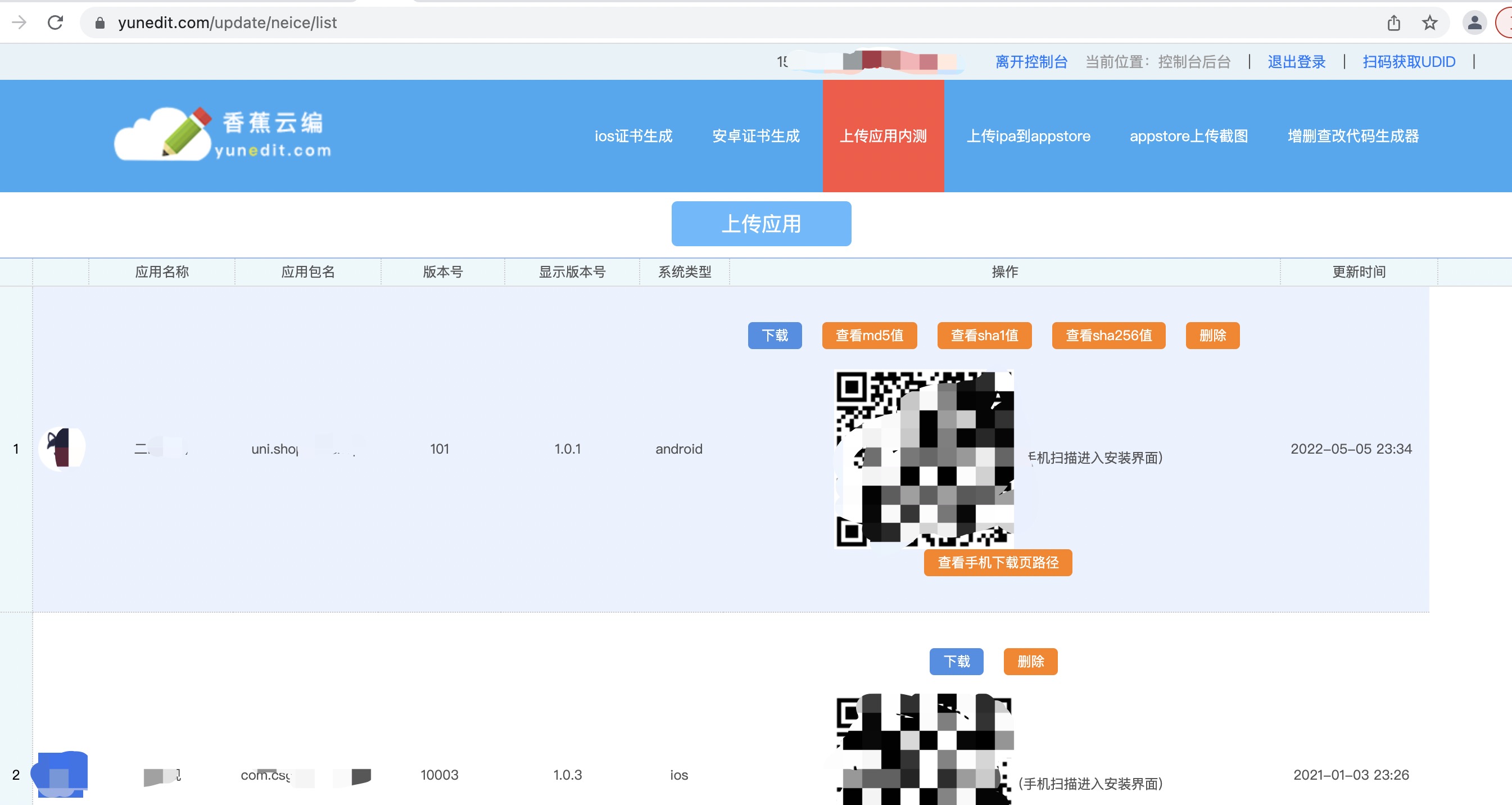Open the browser profile avatar icon
Screen dimensions: 1512x805
[1474, 23]
